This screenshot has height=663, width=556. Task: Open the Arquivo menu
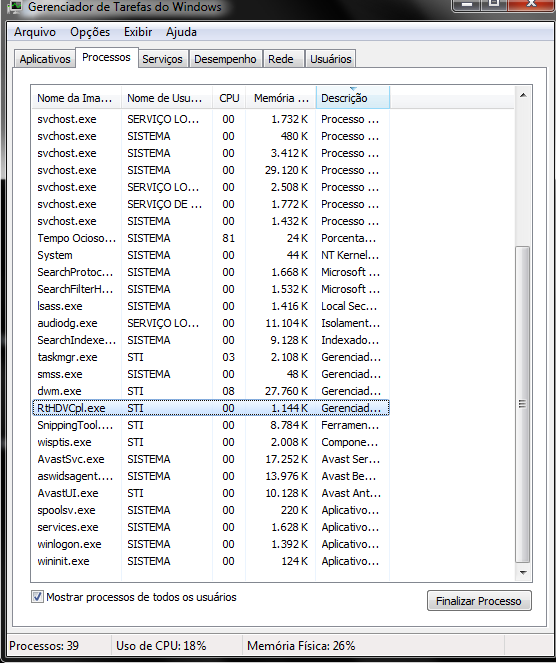[x=35, y=32]
